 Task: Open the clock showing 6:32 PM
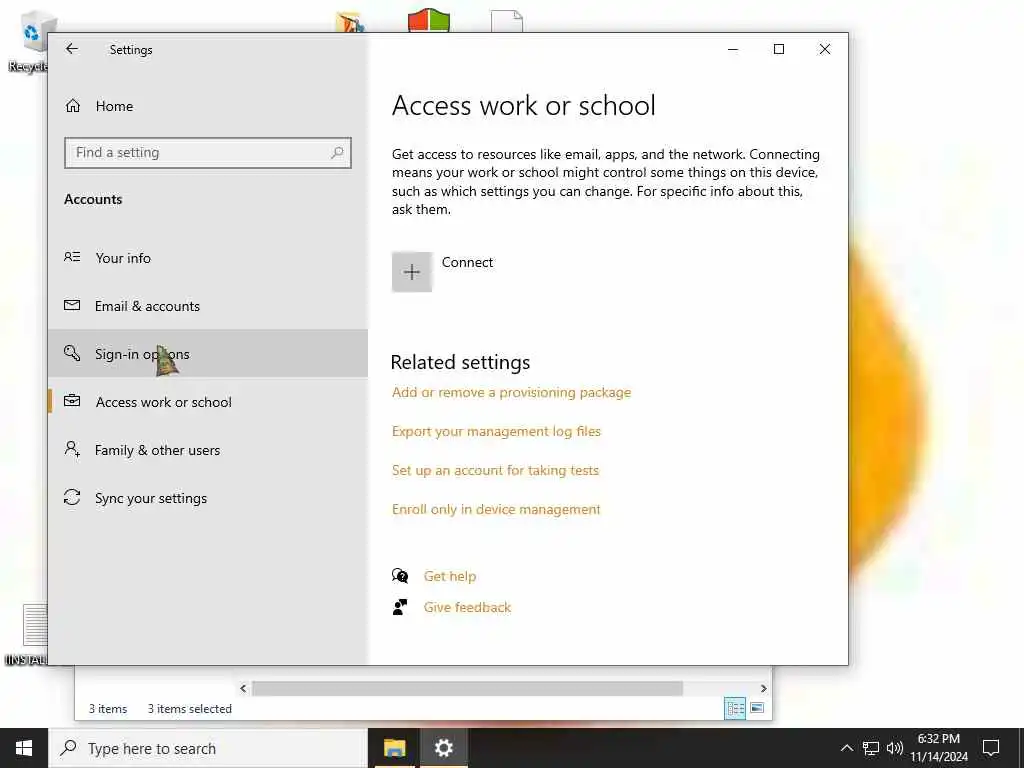coord(939,748)
